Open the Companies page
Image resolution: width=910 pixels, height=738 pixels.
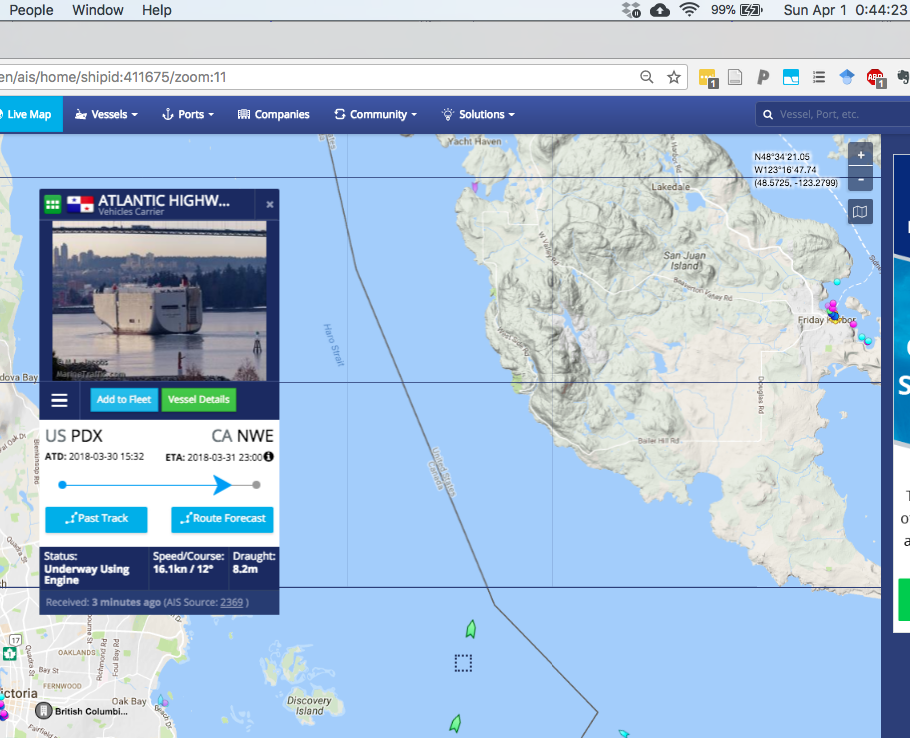tap(273, 114)
